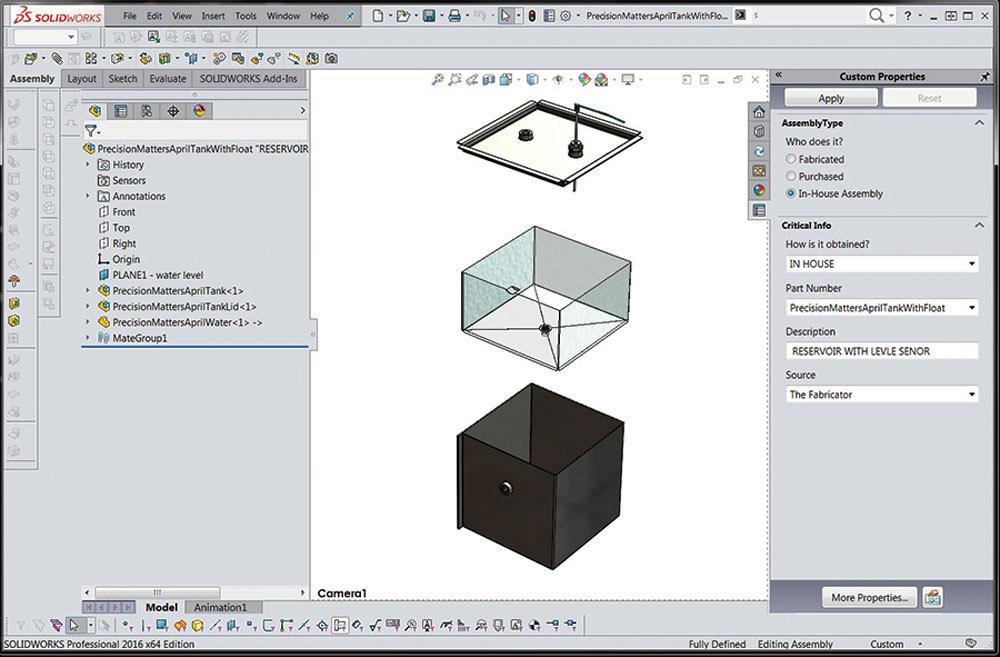The height and width of the screenshot is (657, 1000).
Task: Open the SOLIDWORKS Add-Ins tab
Action: pos(248,79)
